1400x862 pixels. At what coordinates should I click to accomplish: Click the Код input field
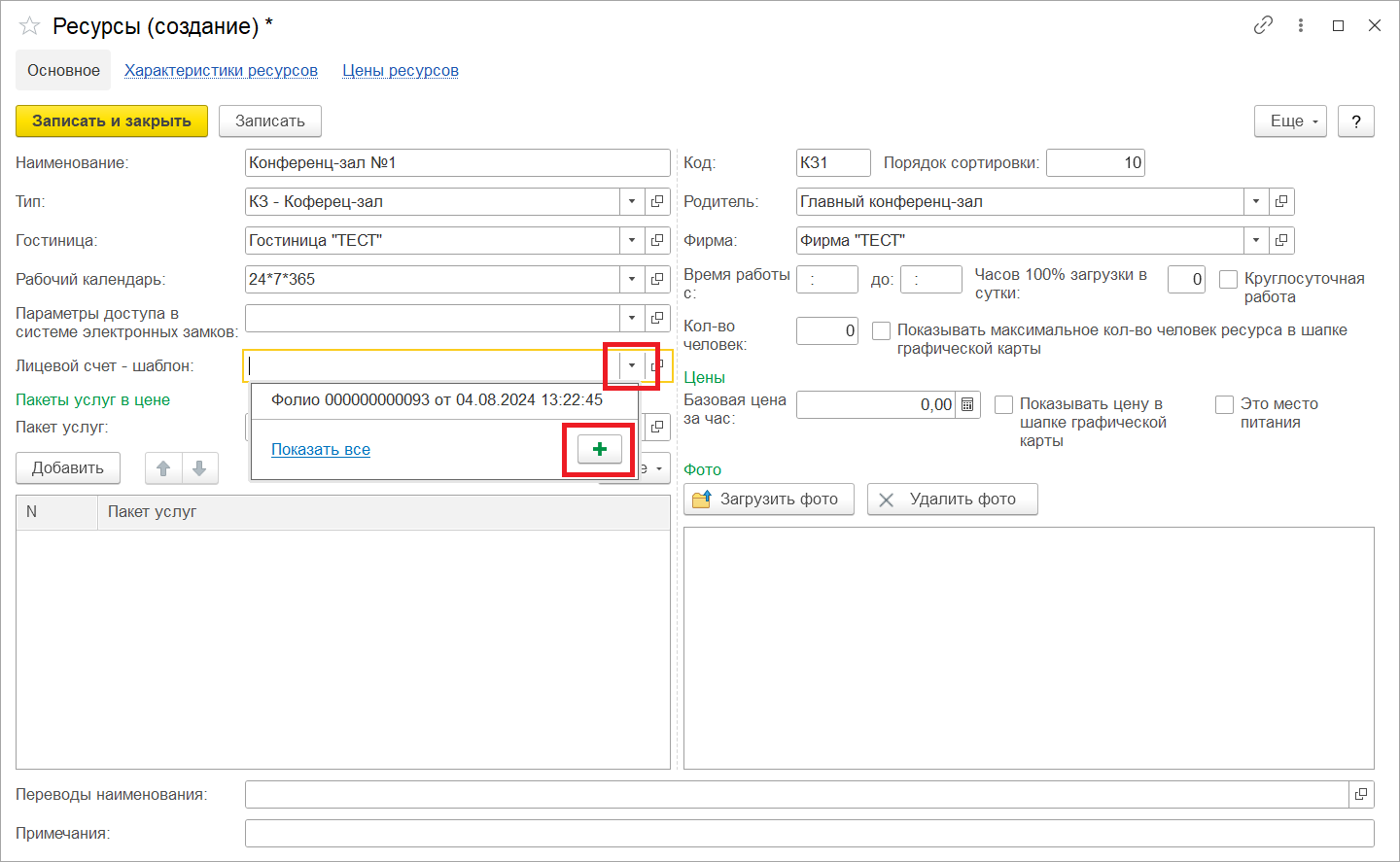833,162
